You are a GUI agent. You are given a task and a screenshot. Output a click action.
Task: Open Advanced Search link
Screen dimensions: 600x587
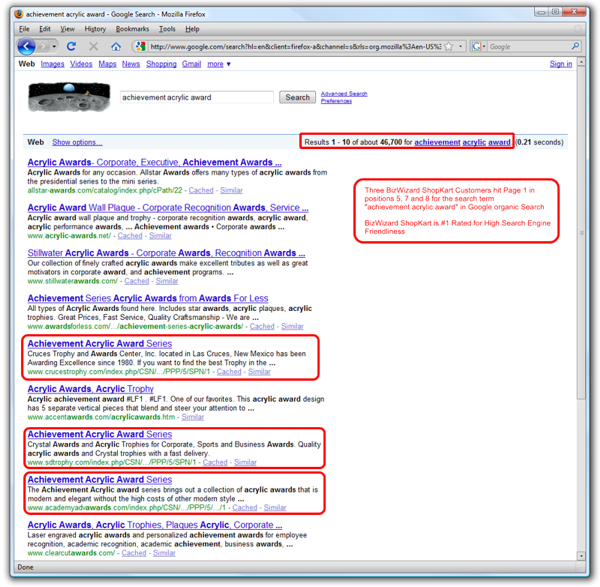(344, 94)
